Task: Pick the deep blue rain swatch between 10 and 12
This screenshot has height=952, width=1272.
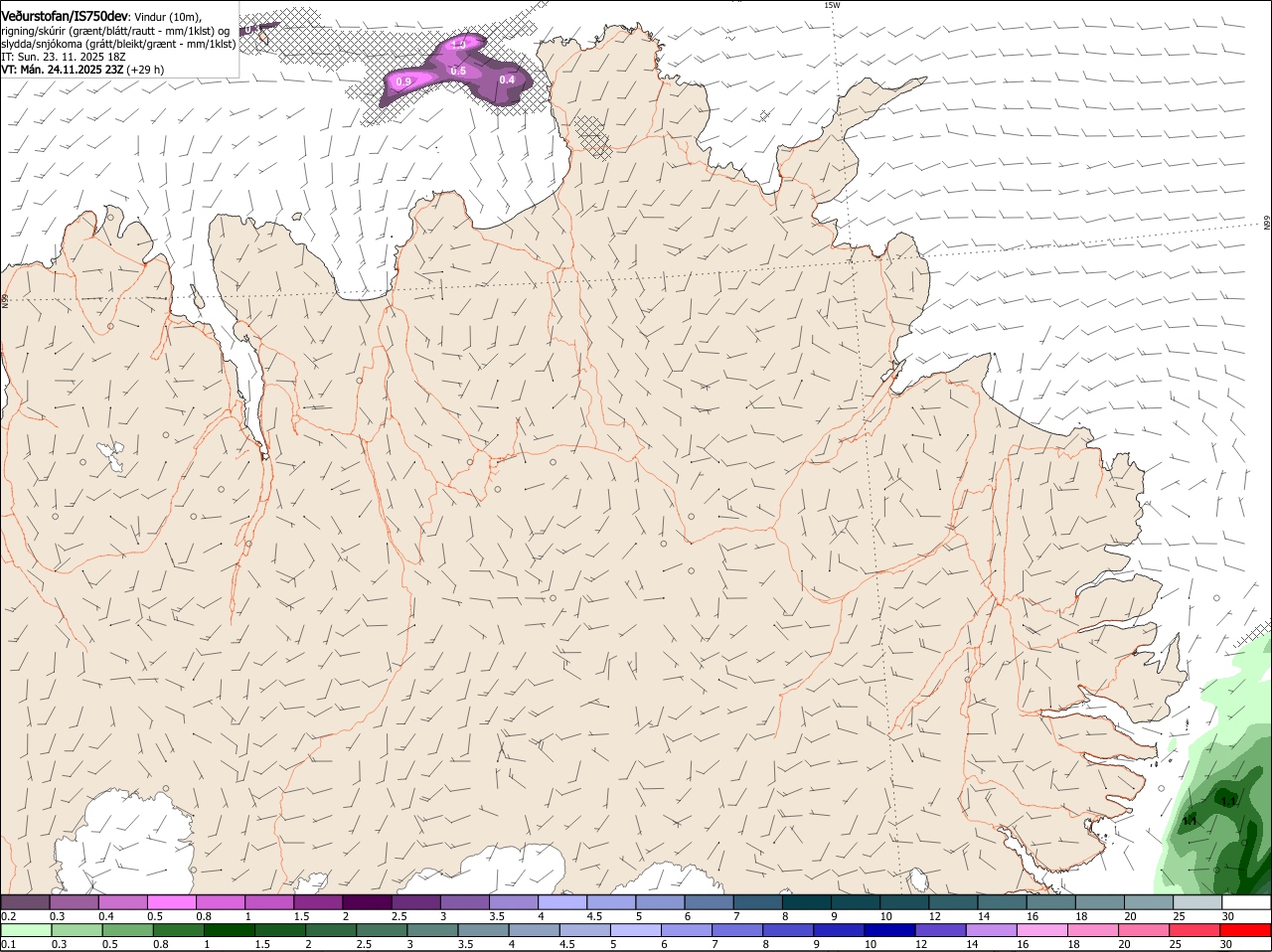Action: (x=887, y=930)
